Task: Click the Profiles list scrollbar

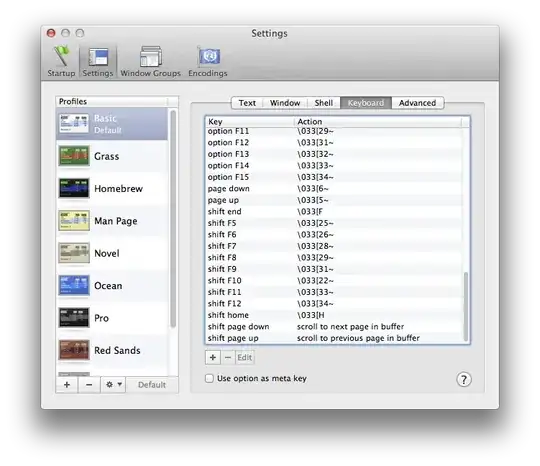Action: (173, 219)
